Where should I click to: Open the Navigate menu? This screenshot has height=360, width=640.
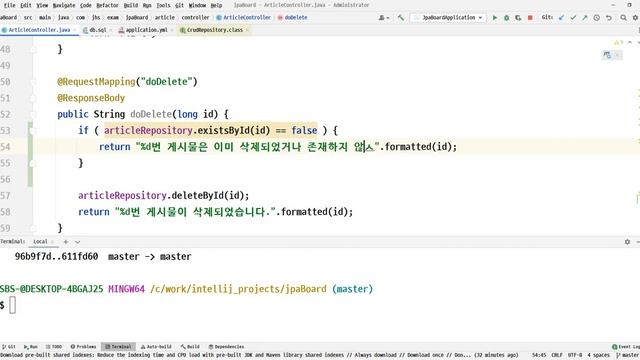pyautogui.click(x=64, y=5)
